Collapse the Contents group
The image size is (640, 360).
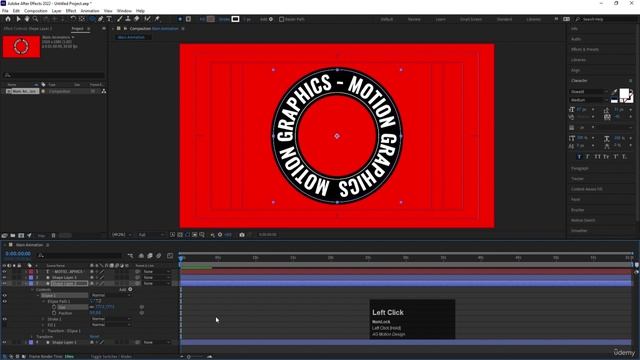[x=33, y=289]
